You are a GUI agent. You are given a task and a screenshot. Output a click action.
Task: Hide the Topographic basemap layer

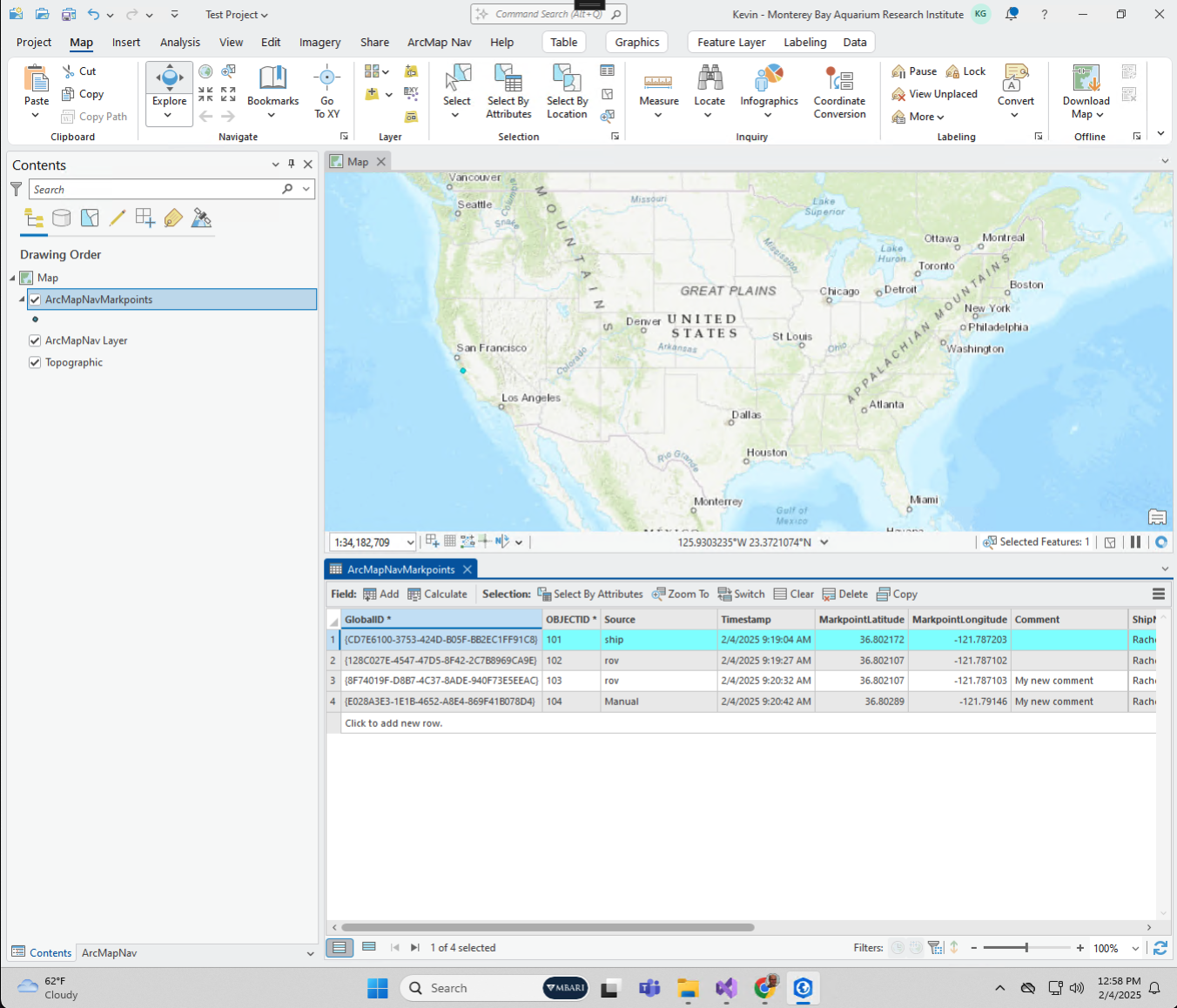point(35,362)
